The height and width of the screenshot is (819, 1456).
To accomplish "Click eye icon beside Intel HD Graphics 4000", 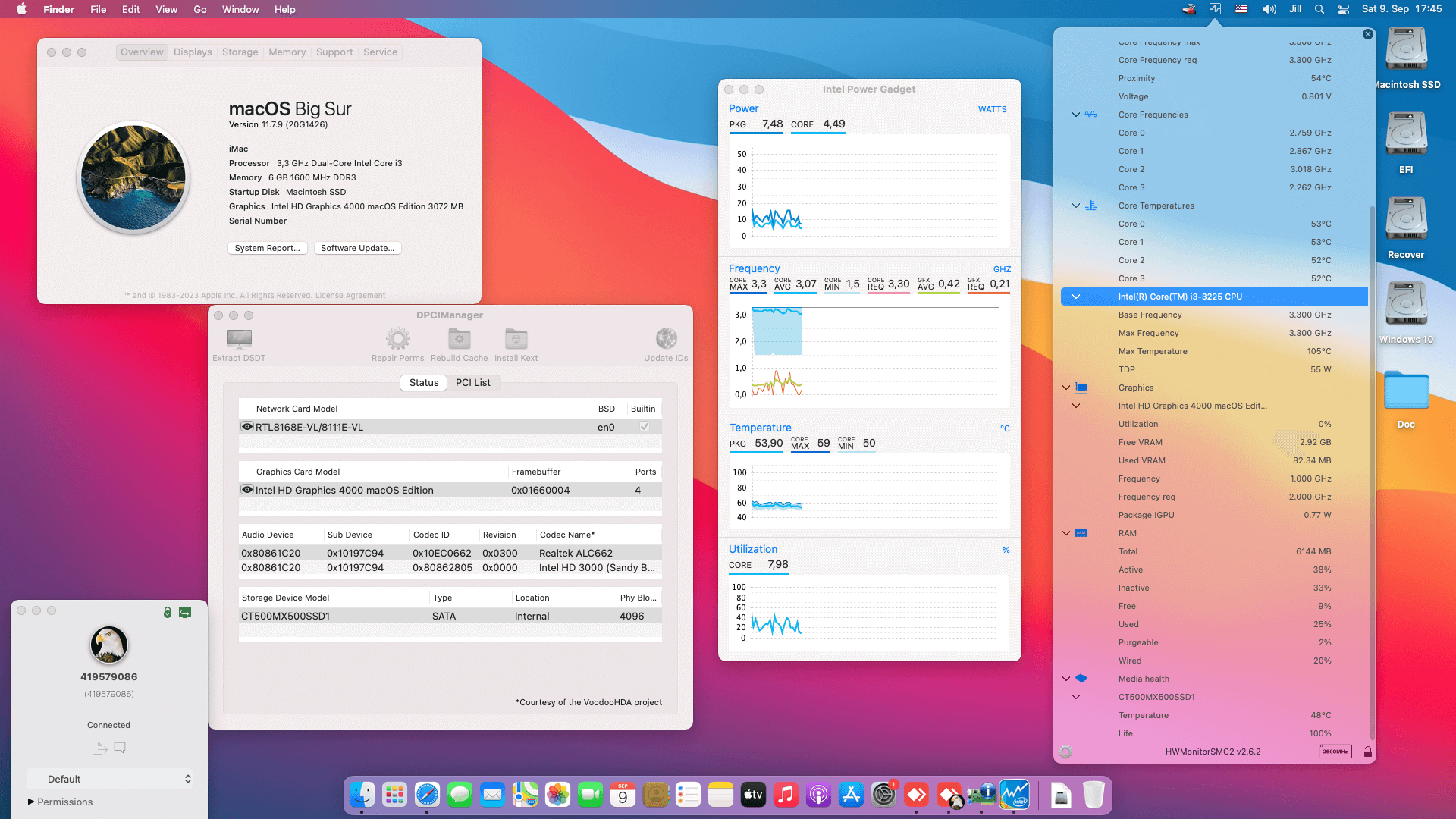I will [x=246, y=490].
